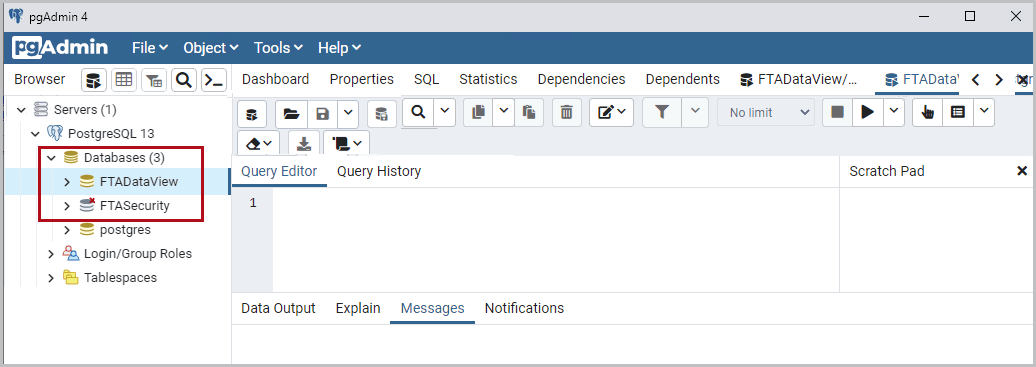This screenshot has width=1036, height=367.
Task: Switch to the Query History tab
Action: [379, 171]
